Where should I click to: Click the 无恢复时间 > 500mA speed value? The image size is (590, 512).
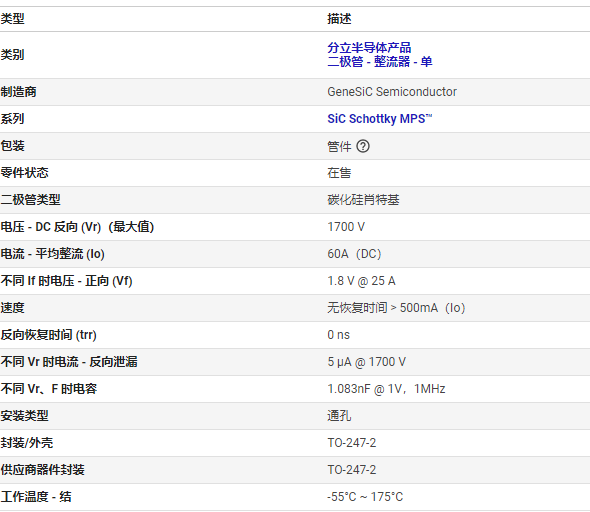[x=396, y=308]
